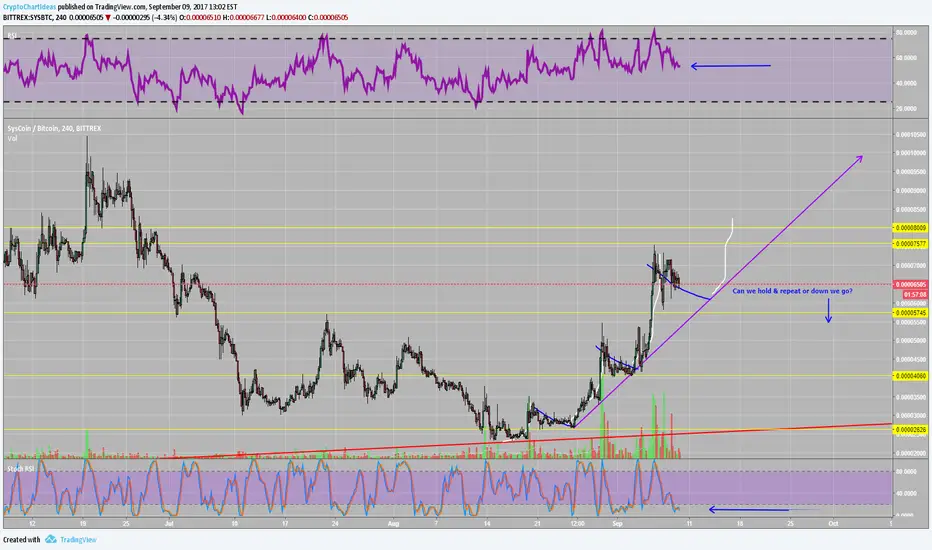Click the high value H:0.00006677
932x550 pixels.
pyautogui.click(x=243, y=18)
